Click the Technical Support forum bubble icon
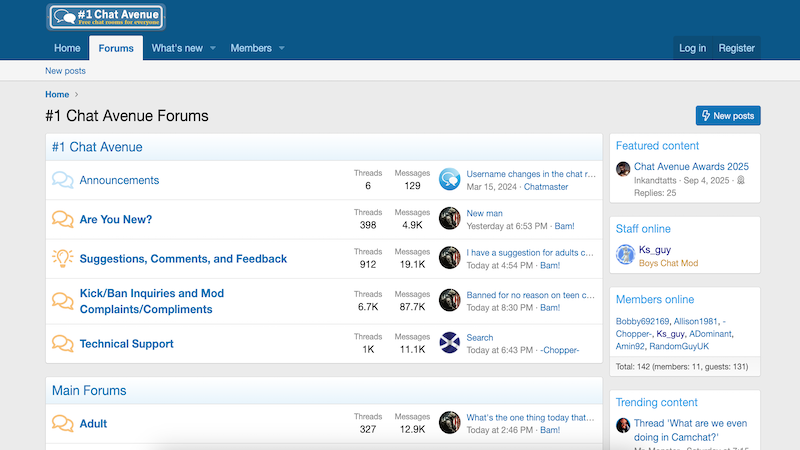This screenshot has width=800, height=450. pyautogui.click(x=62, y=343)
